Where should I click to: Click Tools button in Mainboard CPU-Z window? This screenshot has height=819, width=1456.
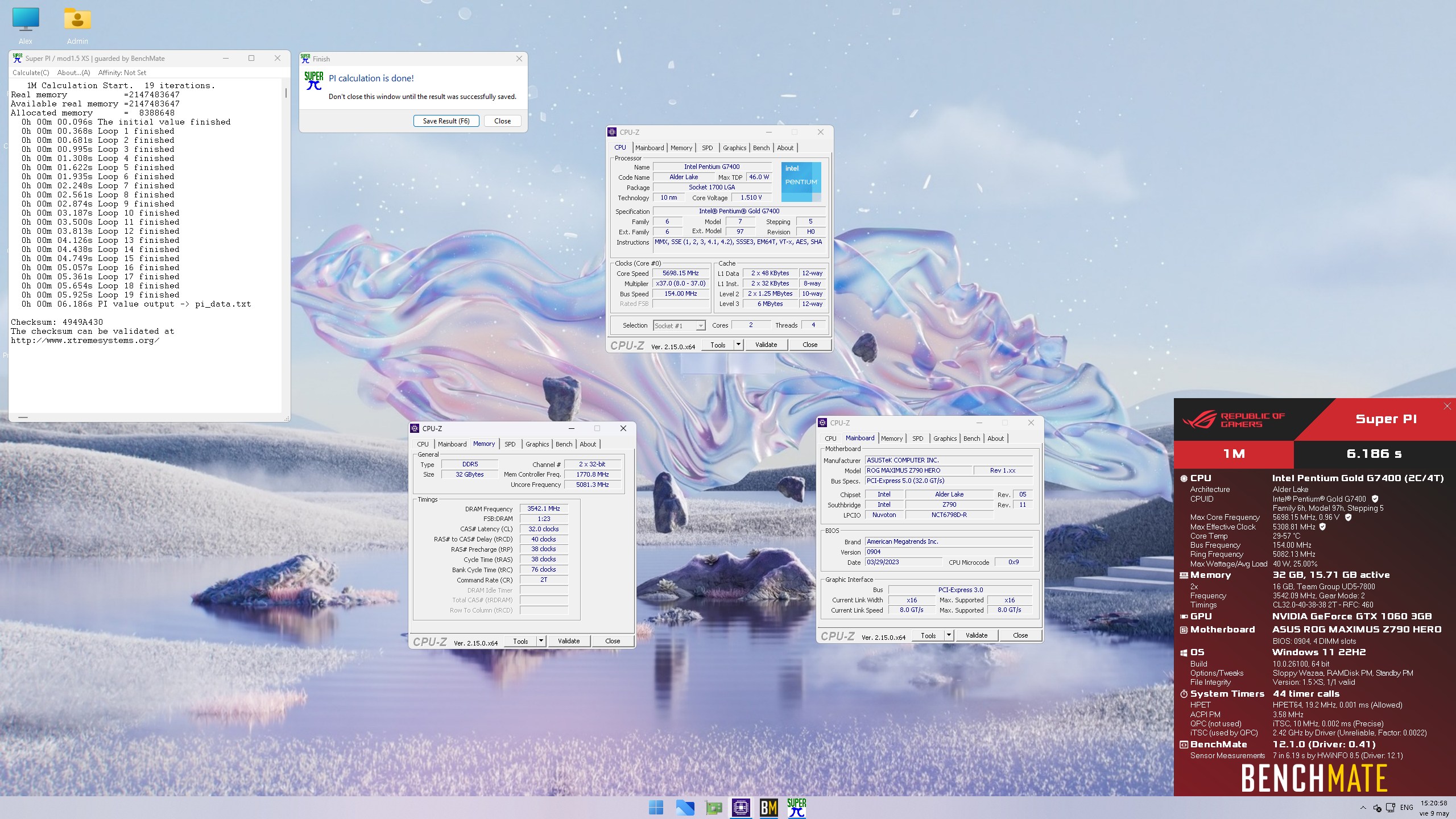pyautogui.click(x=928, y=635)
